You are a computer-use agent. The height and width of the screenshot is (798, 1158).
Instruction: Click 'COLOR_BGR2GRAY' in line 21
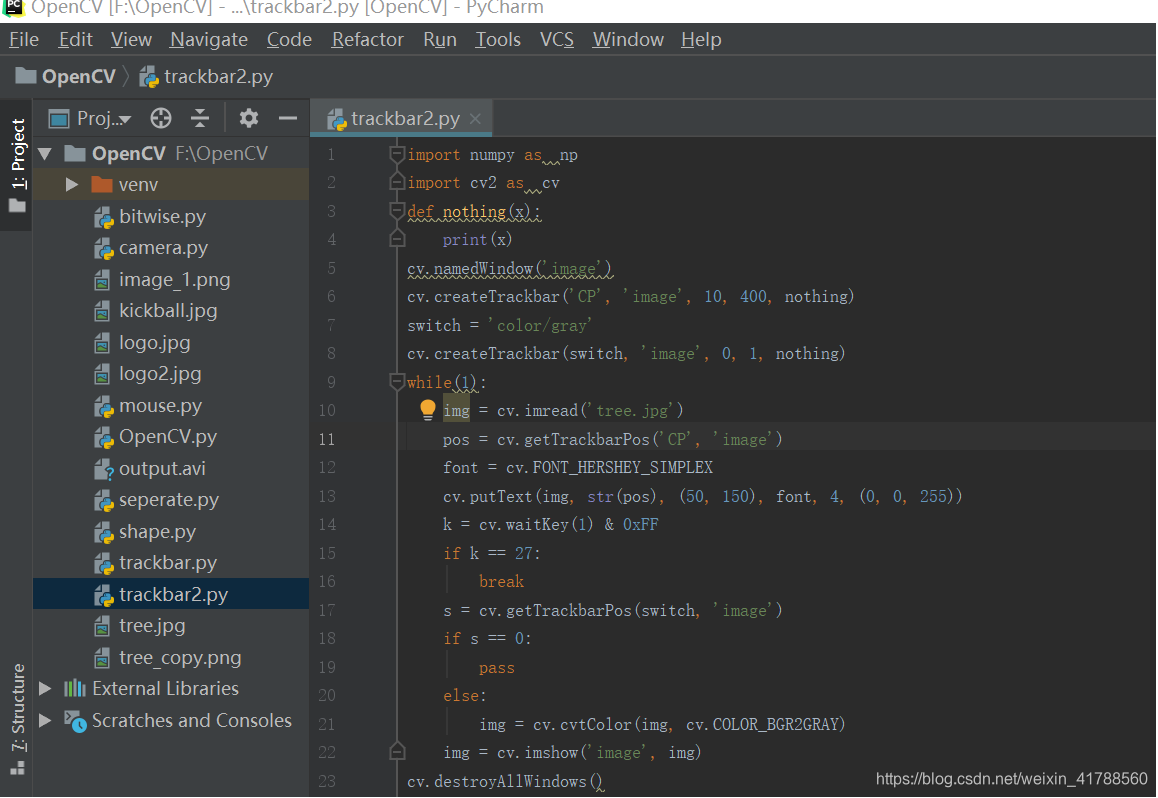[x=775, y=725]
